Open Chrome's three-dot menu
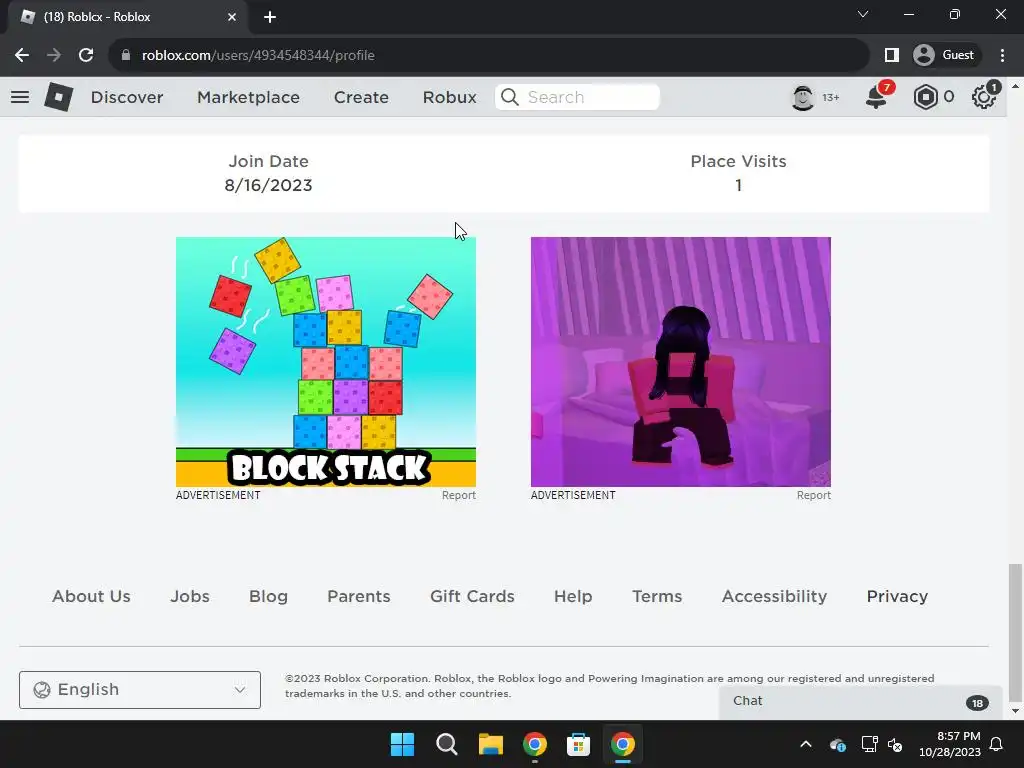Viewport: 1024px width, 768px height. [x=1002, y=55]
